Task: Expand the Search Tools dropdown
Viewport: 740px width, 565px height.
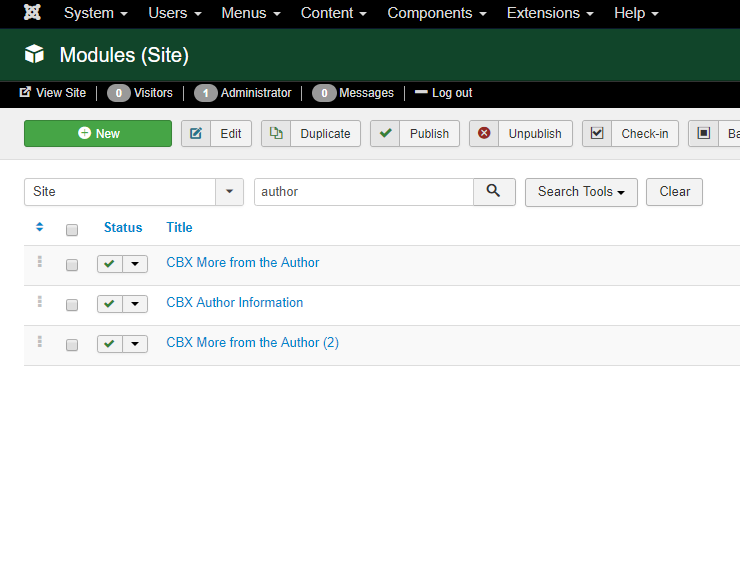Action: pyautogui.click(x=581, y=192)
